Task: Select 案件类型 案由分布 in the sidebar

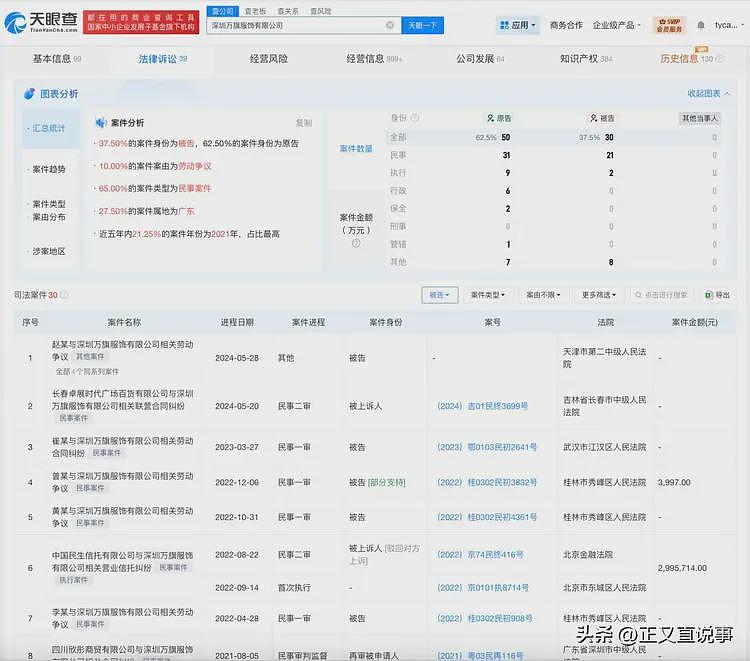Action: [x=49, y=210]
